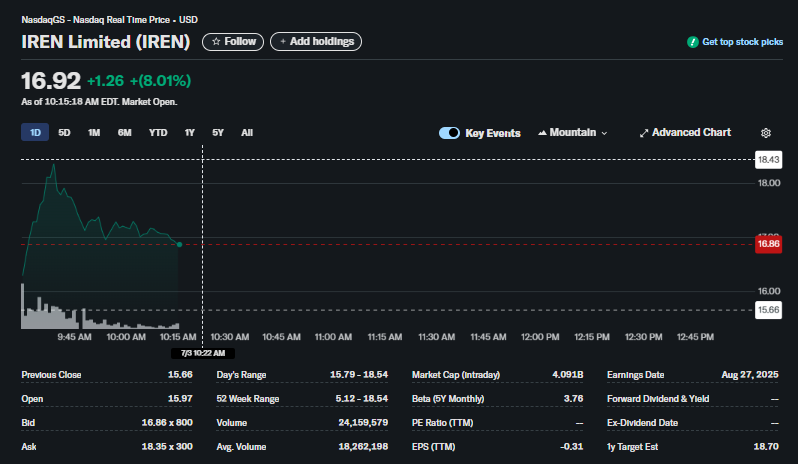The width and height of the screenshot is (798, 464).
Task: Show the 6M chart range
Action: click(124, 133)
